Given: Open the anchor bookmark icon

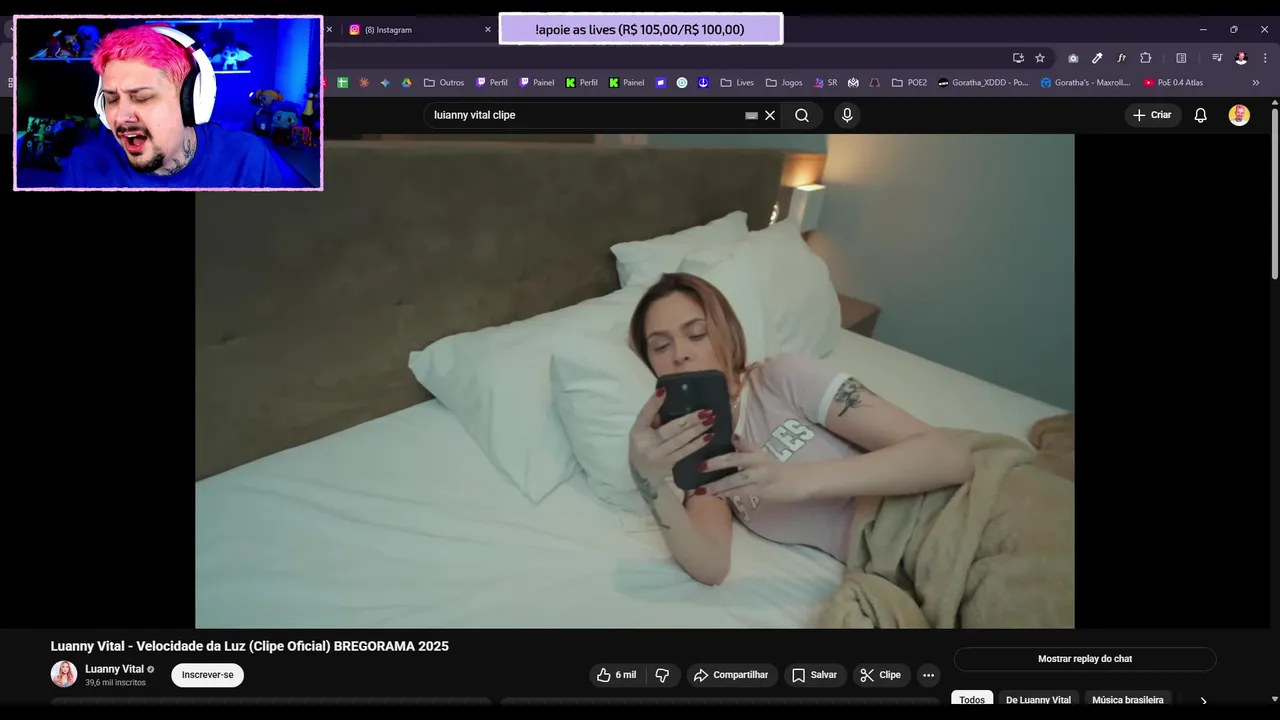Looking at the screenshot, I should click(703, 83).
